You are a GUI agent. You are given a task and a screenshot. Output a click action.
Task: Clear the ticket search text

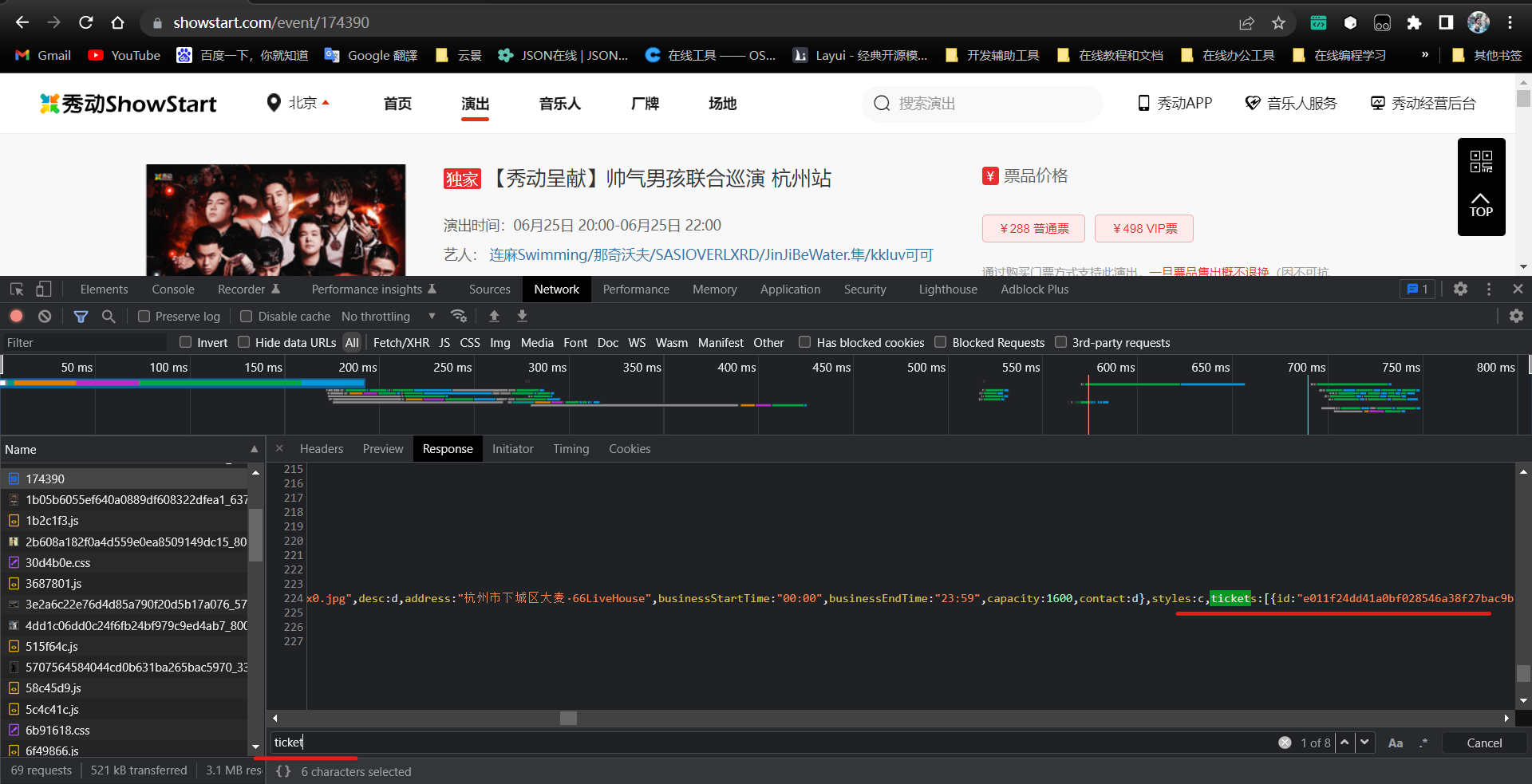coord(1285,743)
